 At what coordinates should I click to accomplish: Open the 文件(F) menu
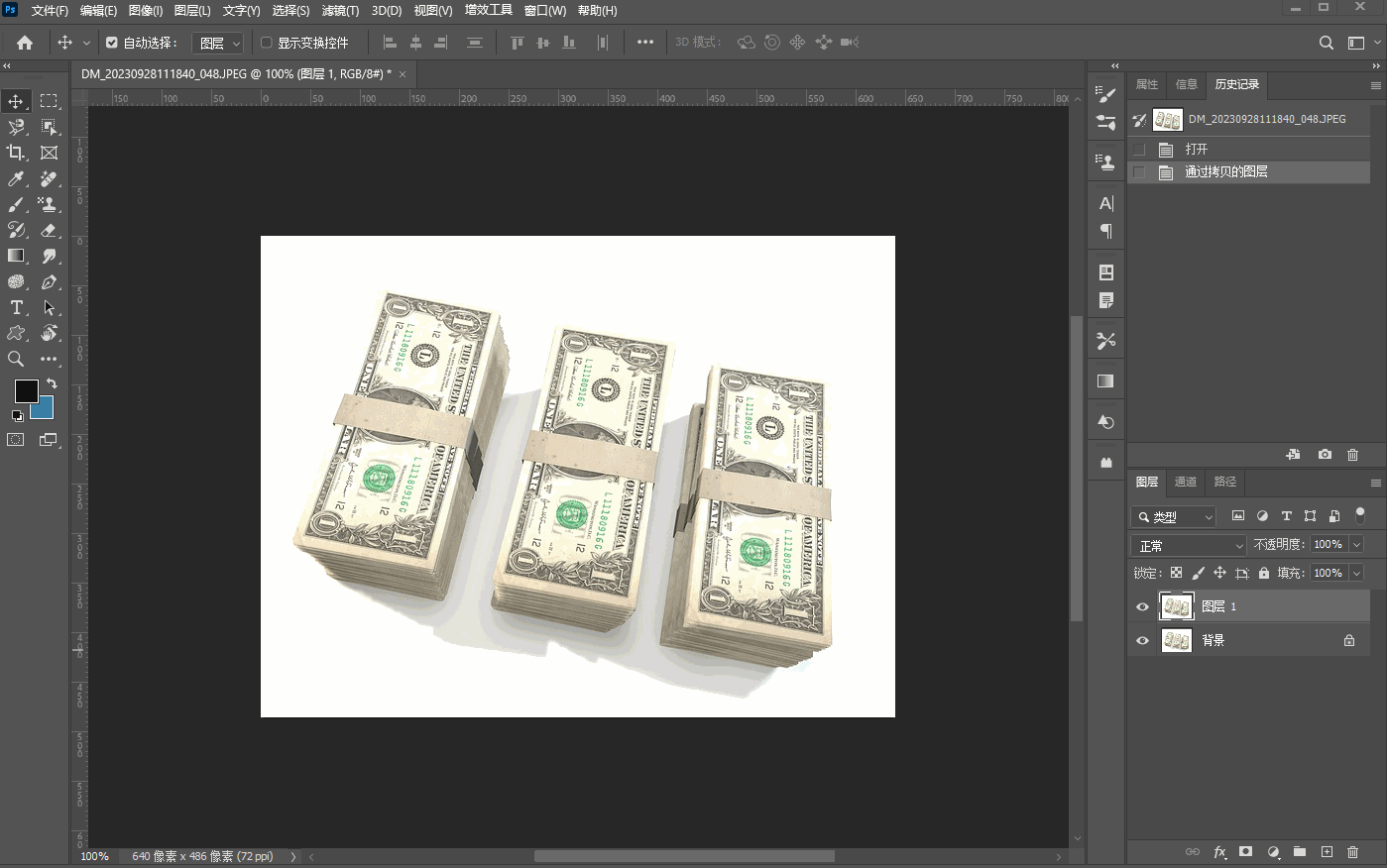50,11
